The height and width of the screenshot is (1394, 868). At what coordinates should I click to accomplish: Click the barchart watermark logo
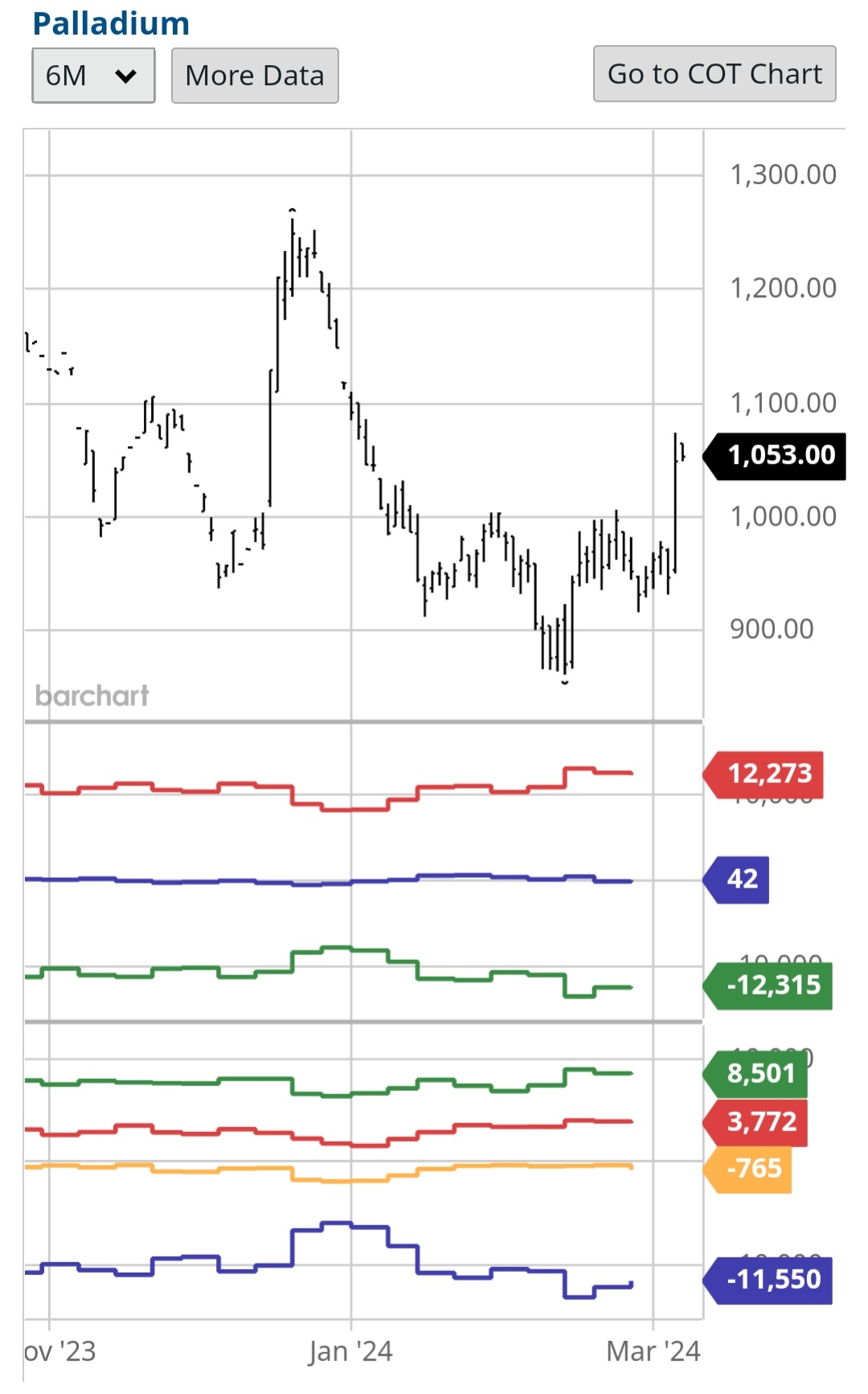click(x=92, y=695)
